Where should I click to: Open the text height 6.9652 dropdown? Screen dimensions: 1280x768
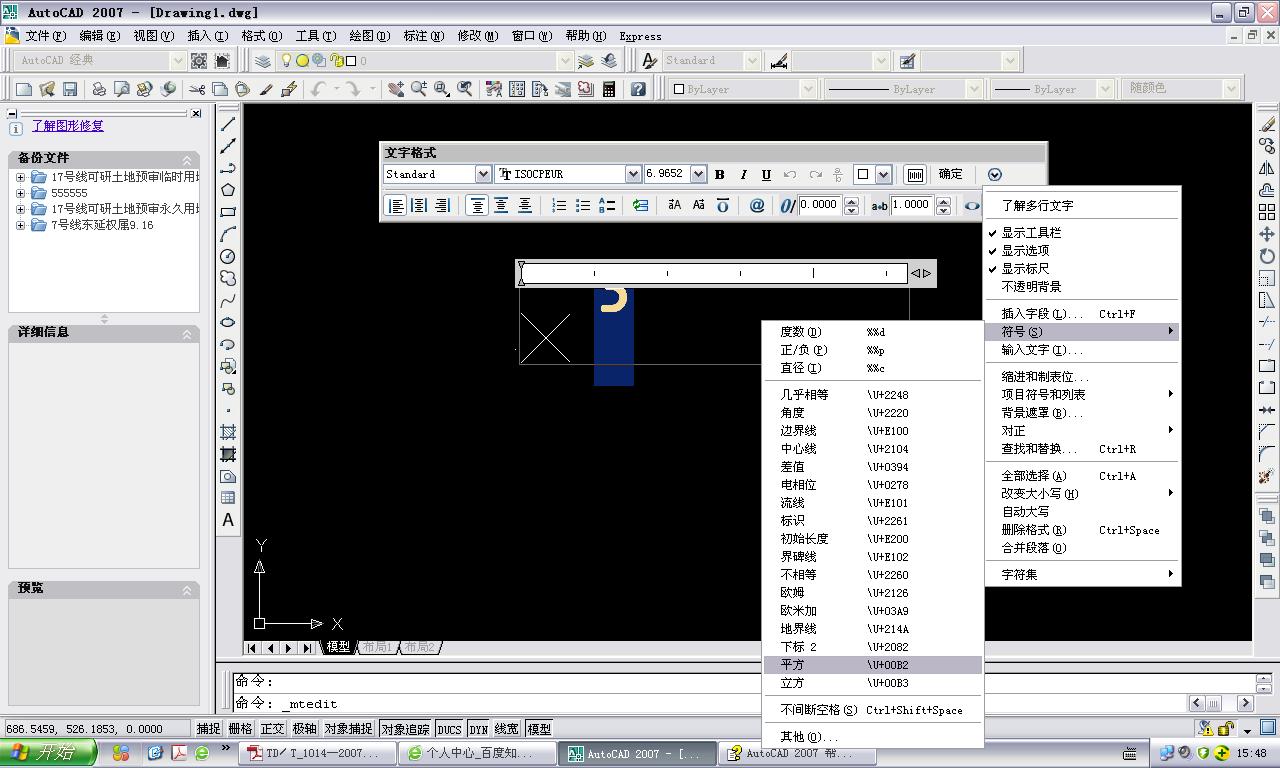coord(698,174)
